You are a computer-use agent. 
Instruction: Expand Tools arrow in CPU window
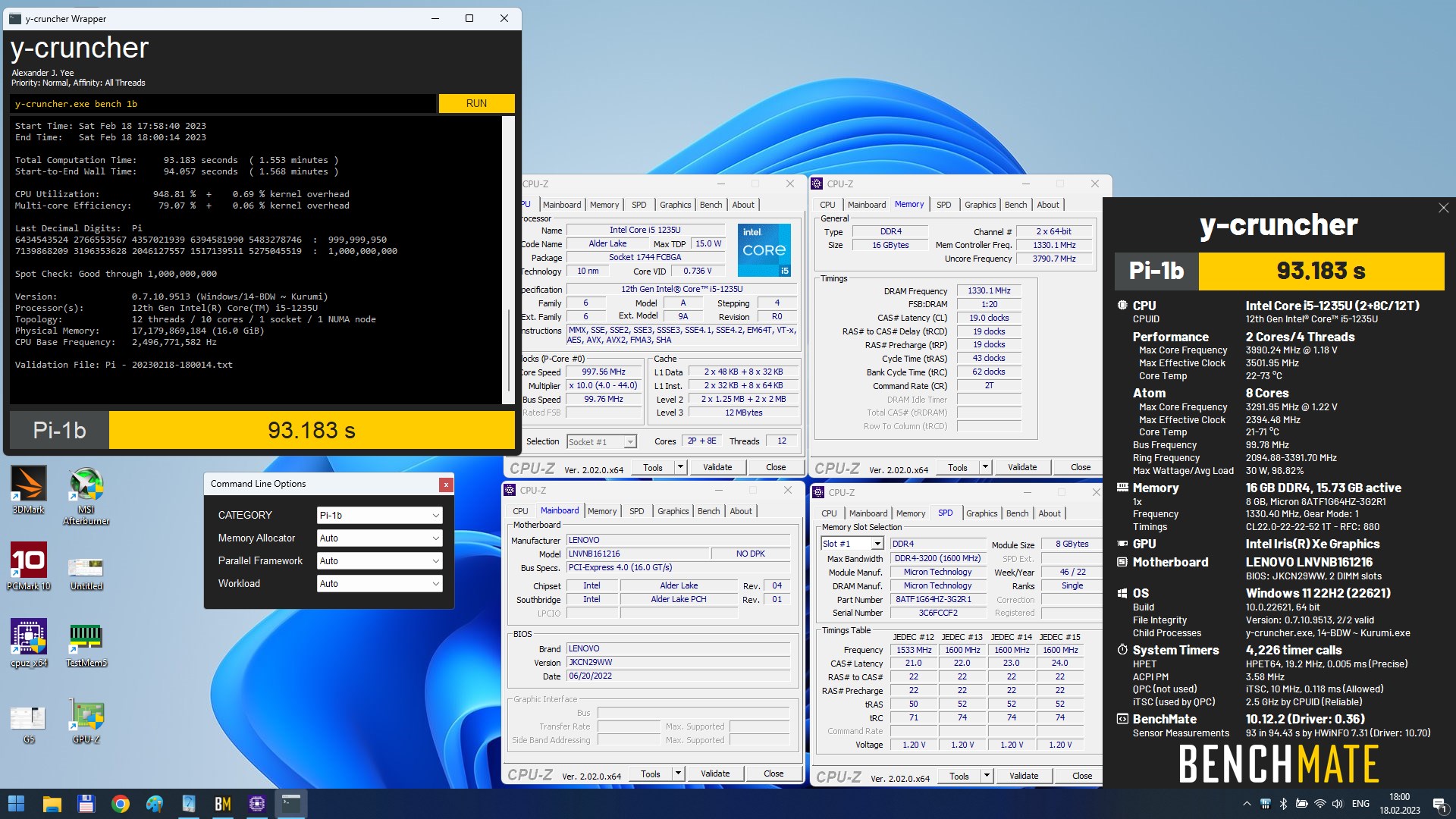[x=680, y=467]
